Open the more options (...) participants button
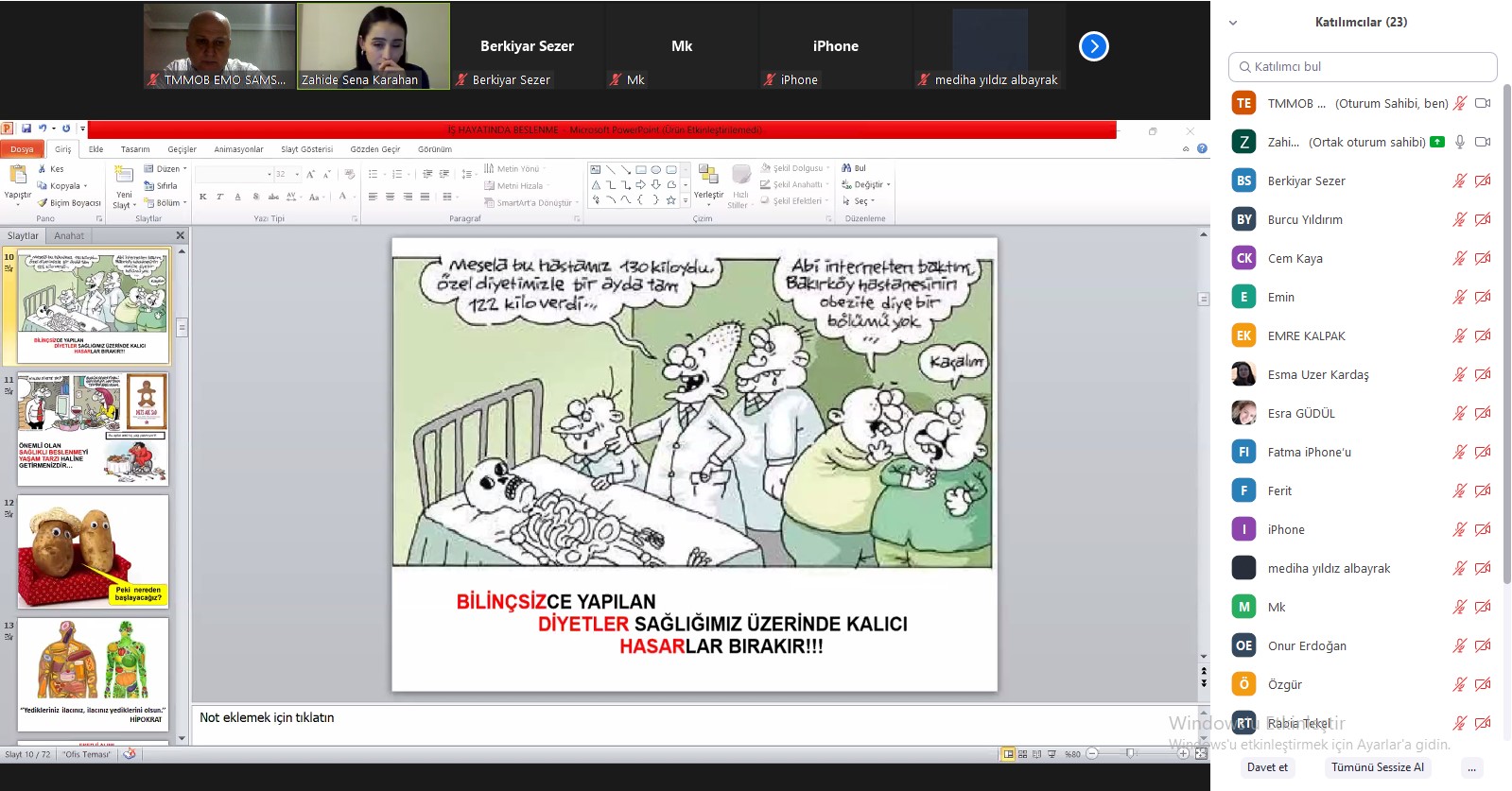 (x=1471, y=767)
